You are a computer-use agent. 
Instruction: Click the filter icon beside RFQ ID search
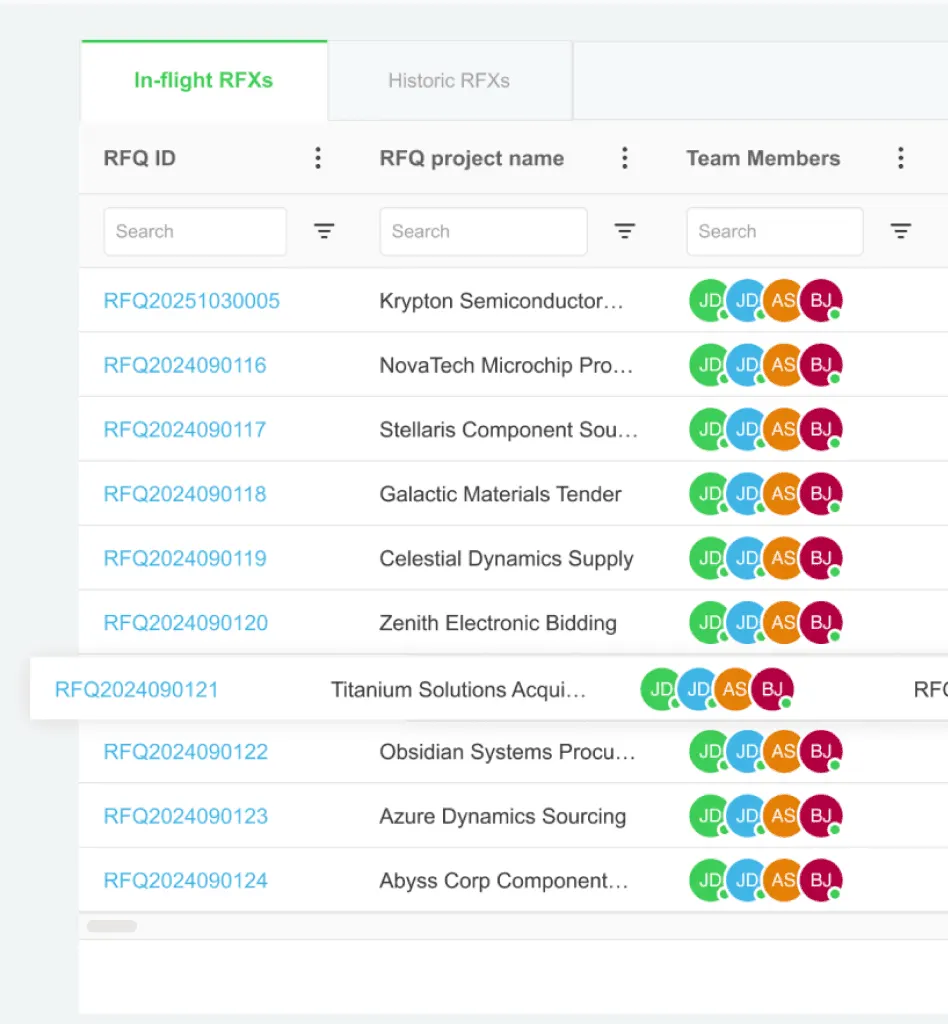pos(324,231)
